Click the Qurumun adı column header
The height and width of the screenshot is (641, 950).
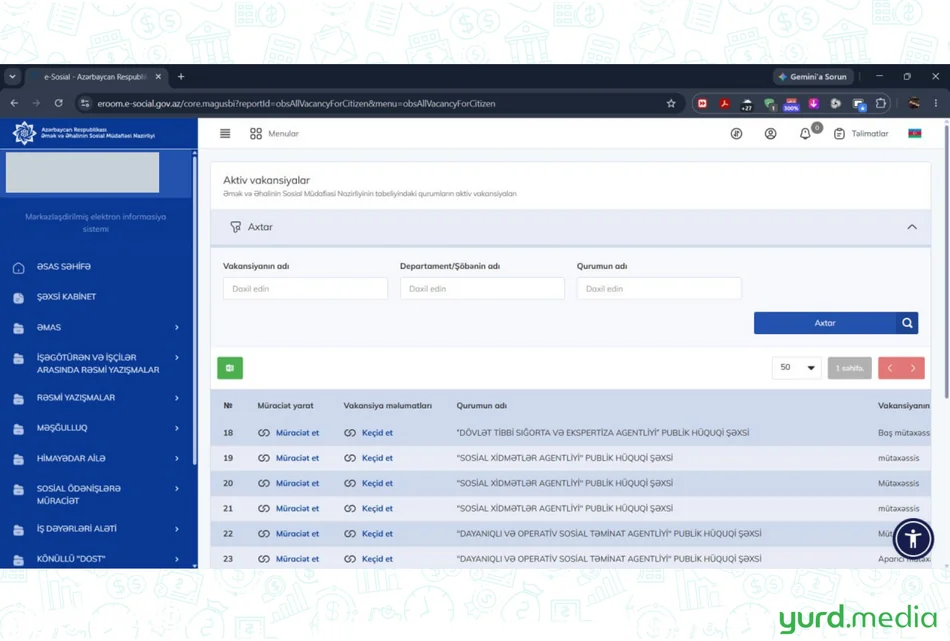[x=482, y=405]
